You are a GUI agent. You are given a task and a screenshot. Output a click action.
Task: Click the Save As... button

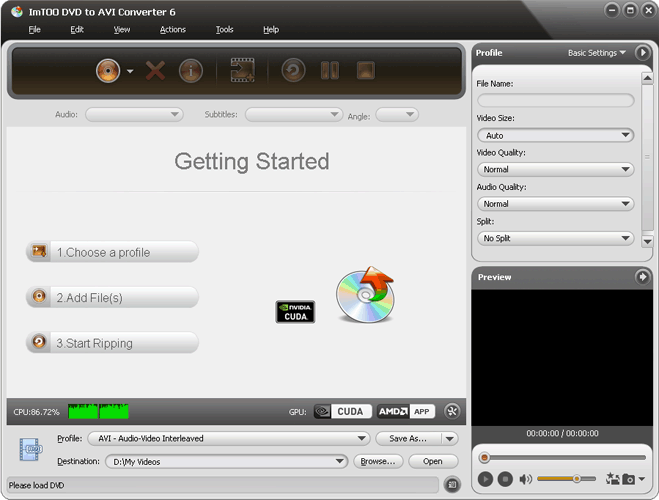[408, 438]
